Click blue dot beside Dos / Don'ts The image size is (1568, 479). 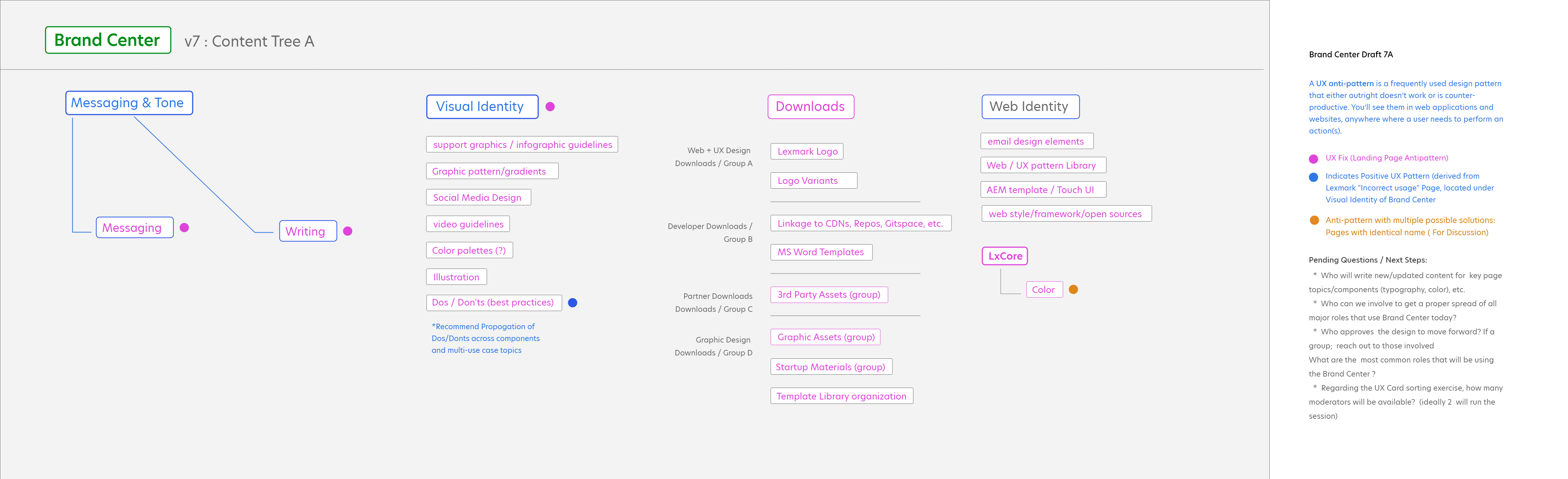pos(572,302)
